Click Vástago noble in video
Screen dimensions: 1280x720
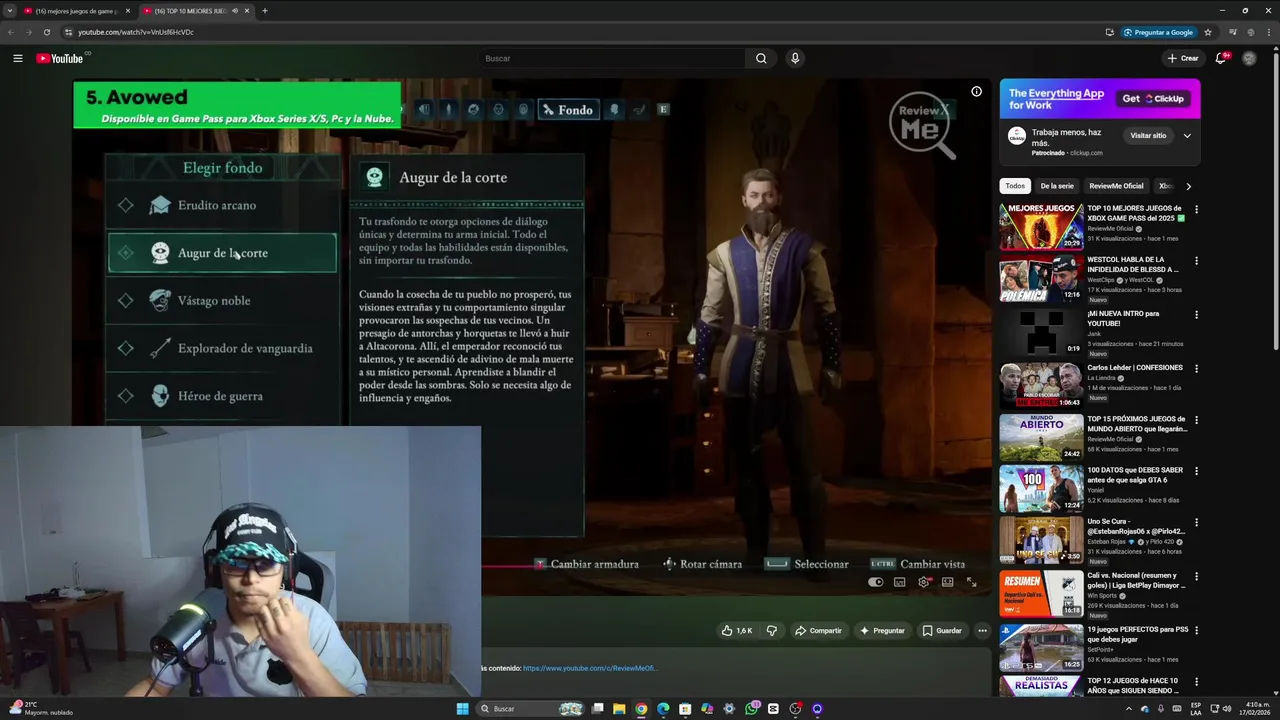pos(222,301)
